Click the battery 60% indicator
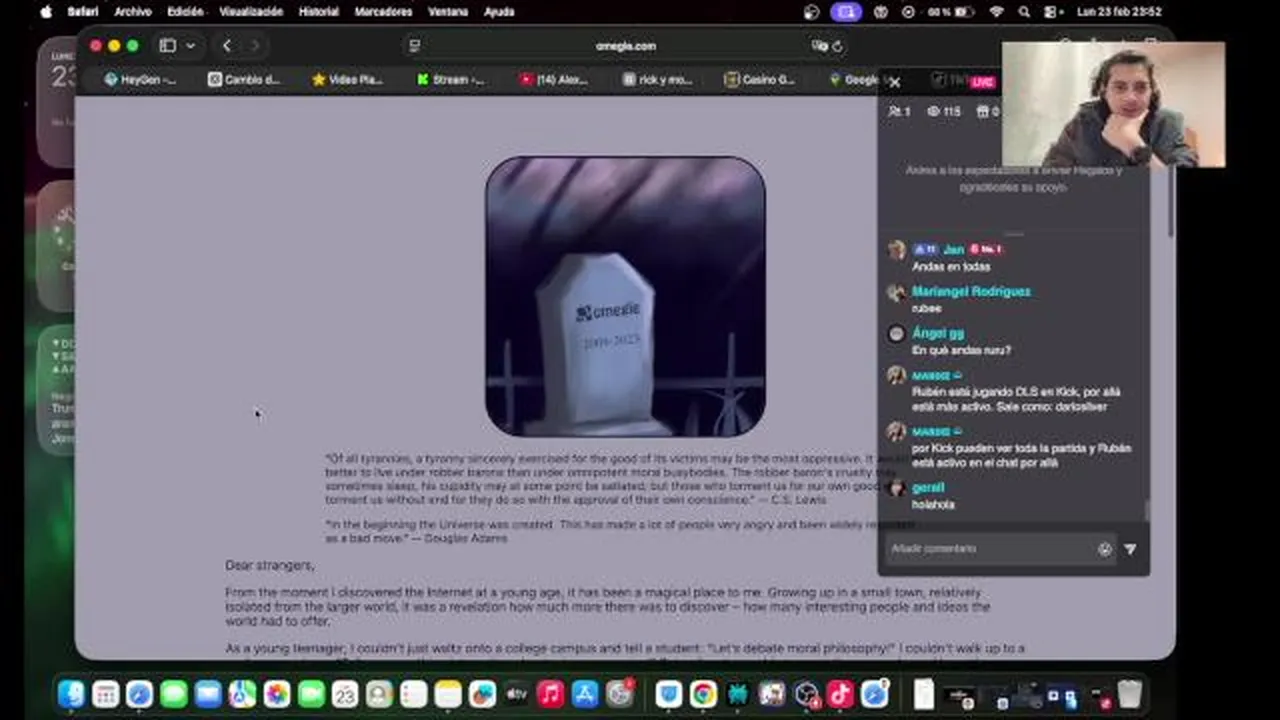 click(950, 12)
